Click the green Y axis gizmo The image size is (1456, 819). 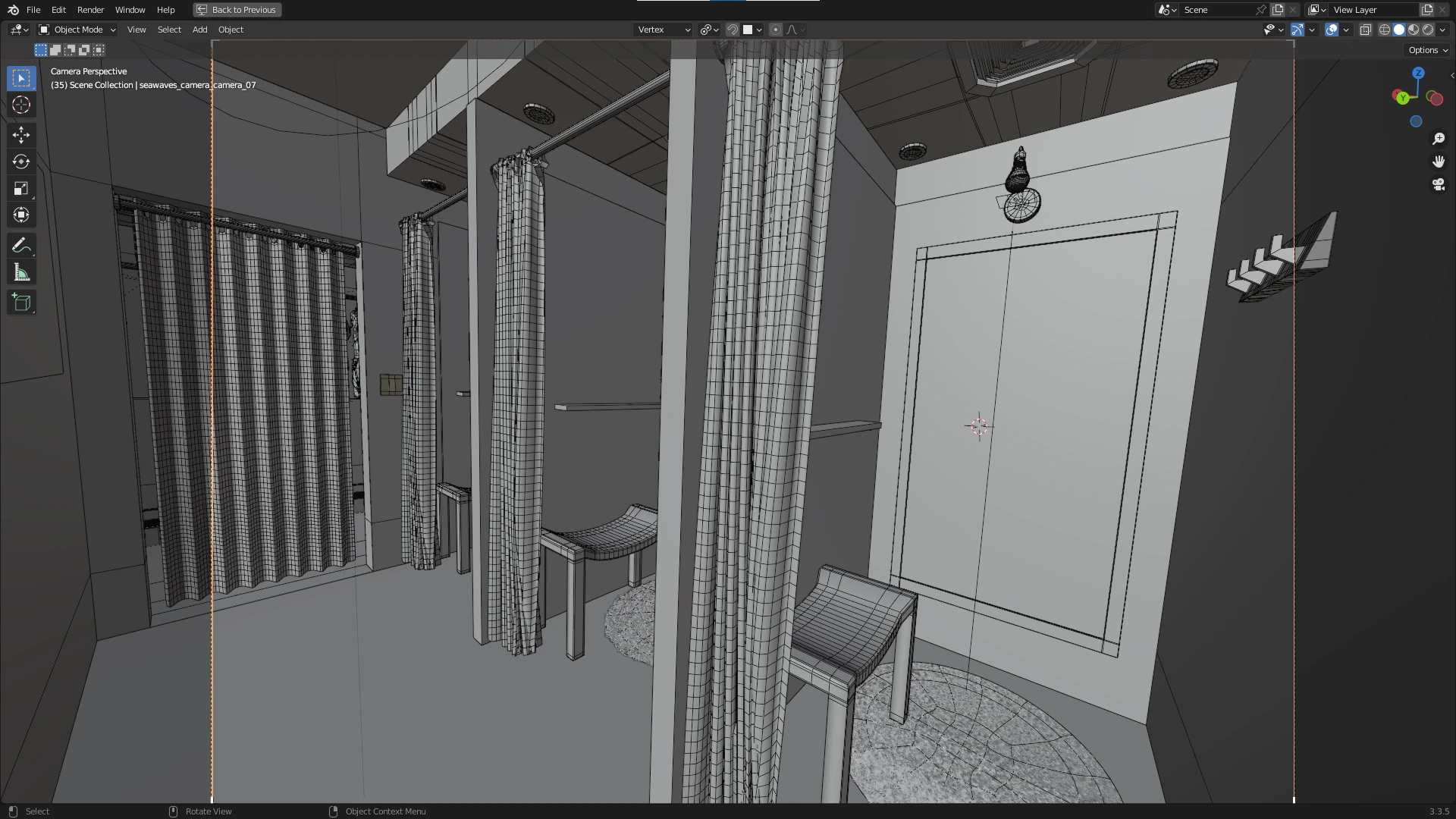click(1403, 98)
